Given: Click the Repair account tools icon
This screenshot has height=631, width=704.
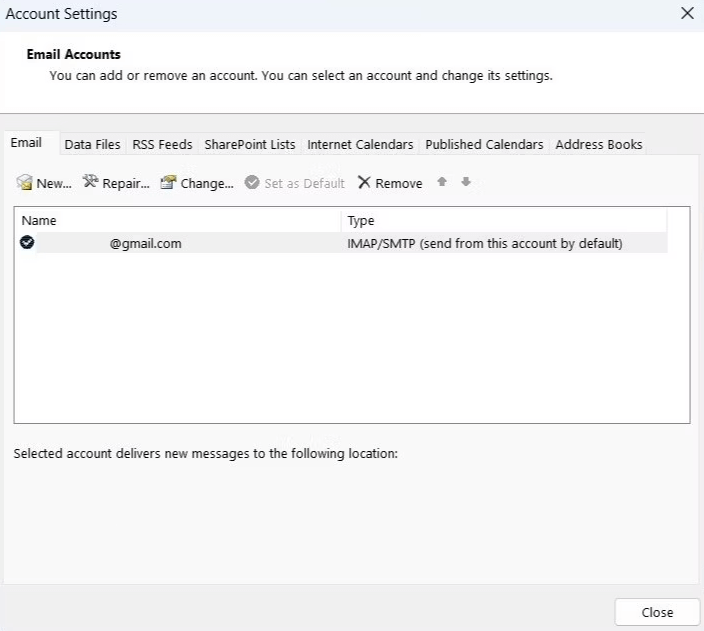Looking at the screenshot, I should [x=91, y=183].
